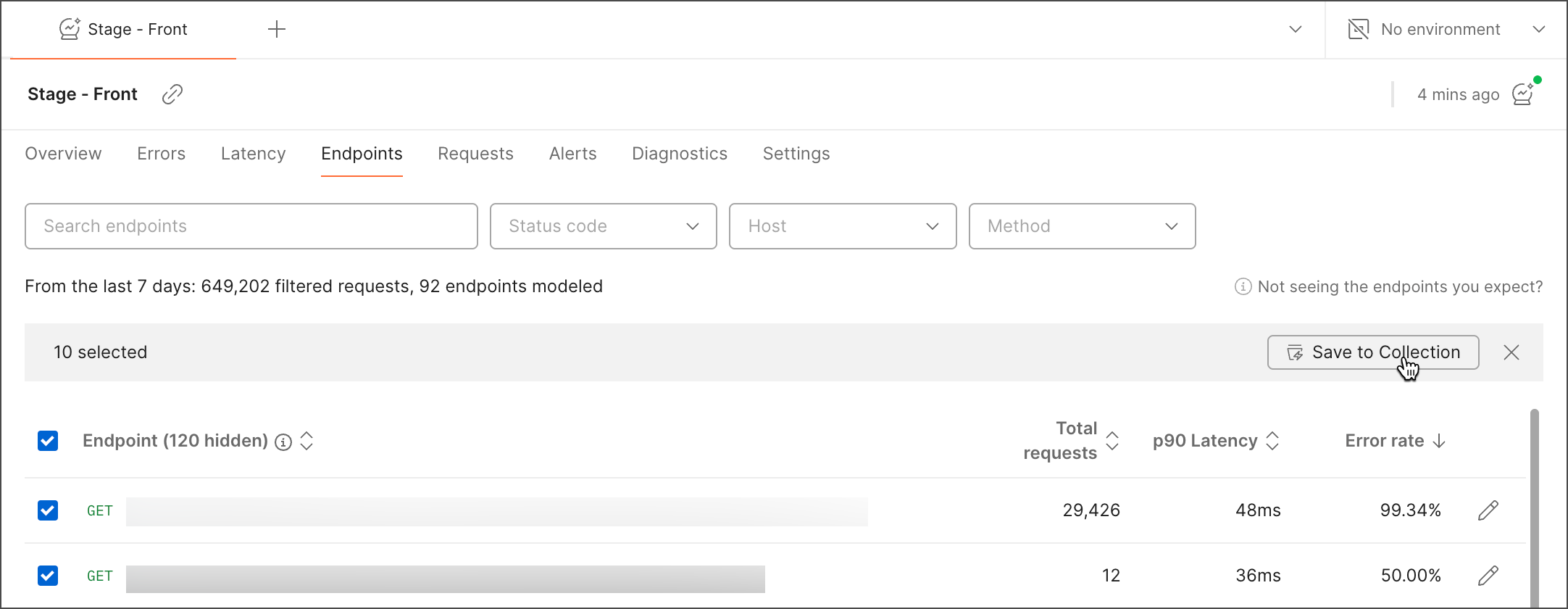Expand the No environment selector

coord(1539,29)
